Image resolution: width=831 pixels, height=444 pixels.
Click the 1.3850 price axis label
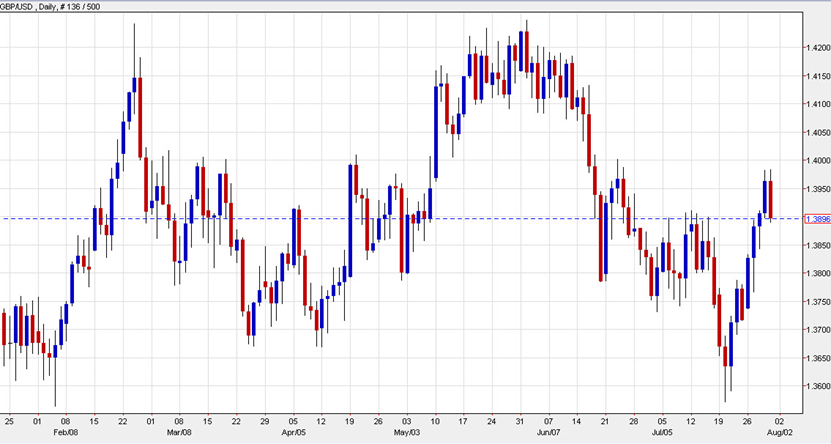tap(818, 245)
